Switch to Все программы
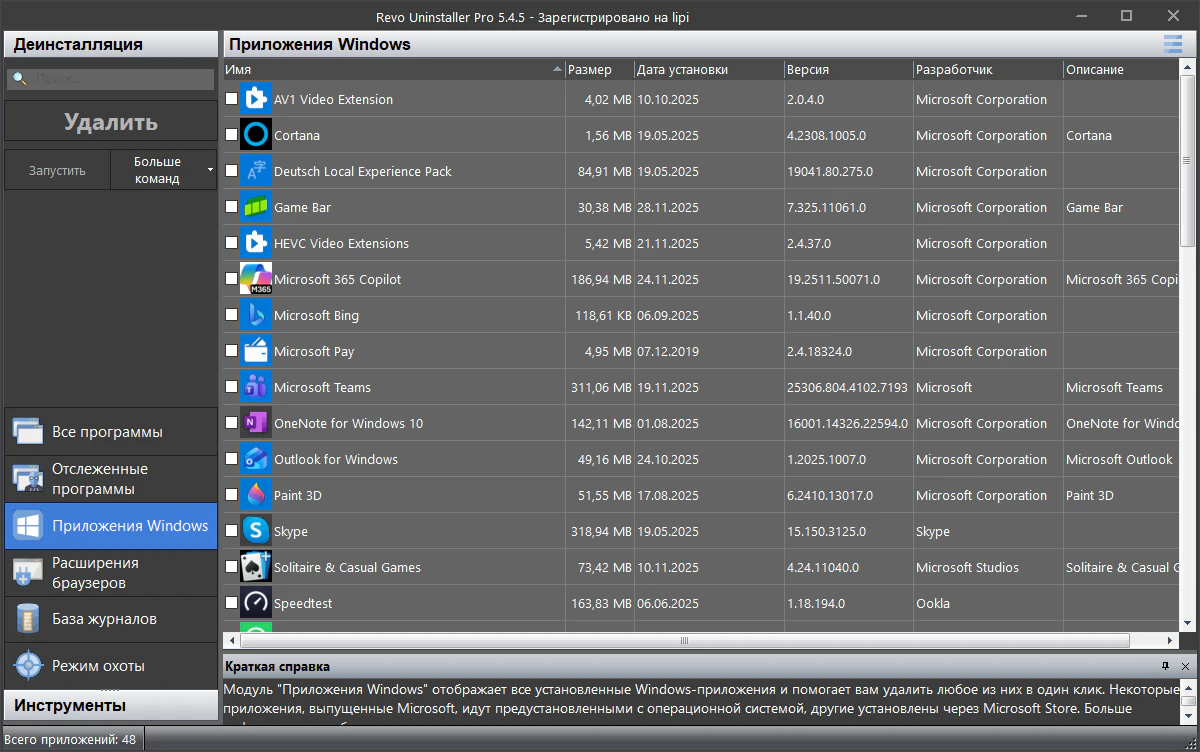The height and width of the screenshot is (752, 1200). 110,432
